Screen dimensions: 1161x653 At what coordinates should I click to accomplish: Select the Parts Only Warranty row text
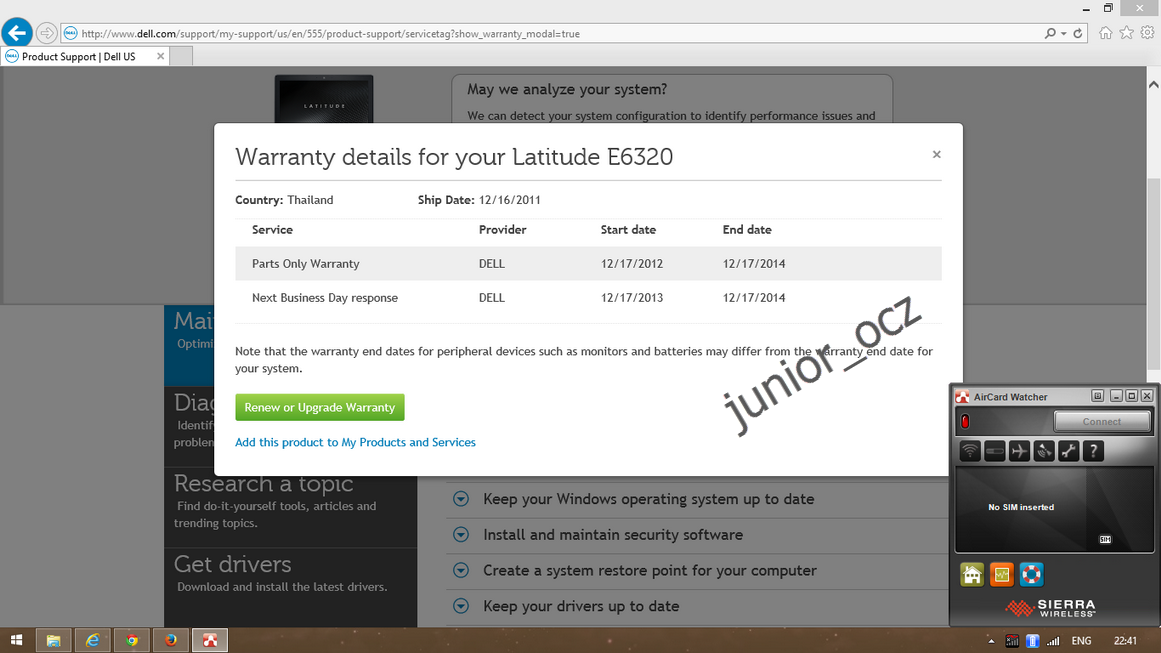tap(306, 264)
